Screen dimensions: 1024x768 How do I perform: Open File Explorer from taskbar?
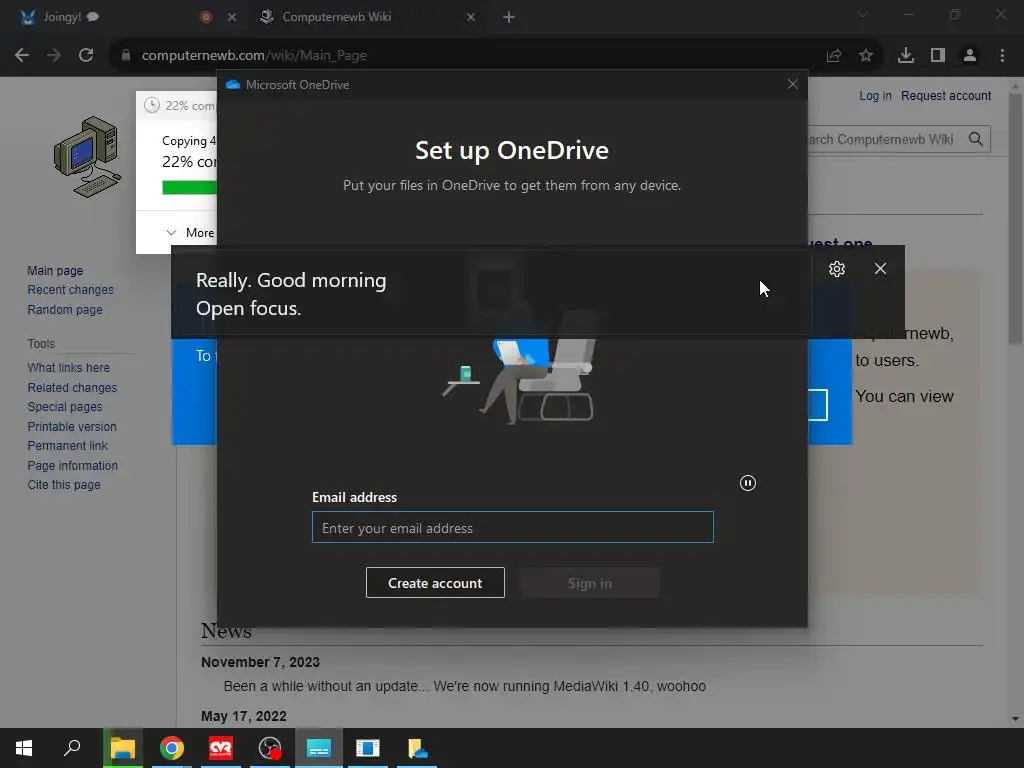coord(123,748)
